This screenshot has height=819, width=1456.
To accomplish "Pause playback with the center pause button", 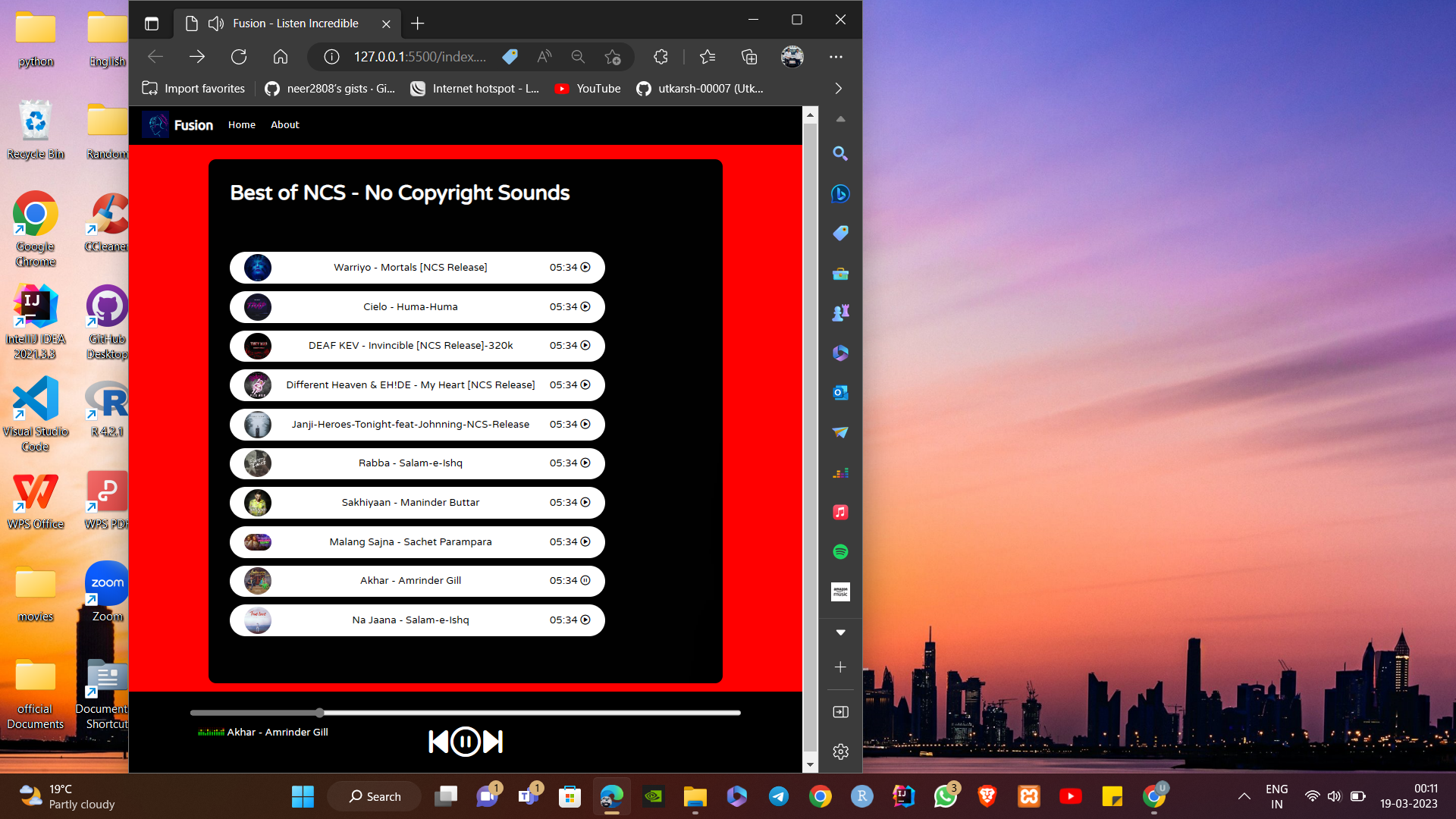I will (465, 742).
